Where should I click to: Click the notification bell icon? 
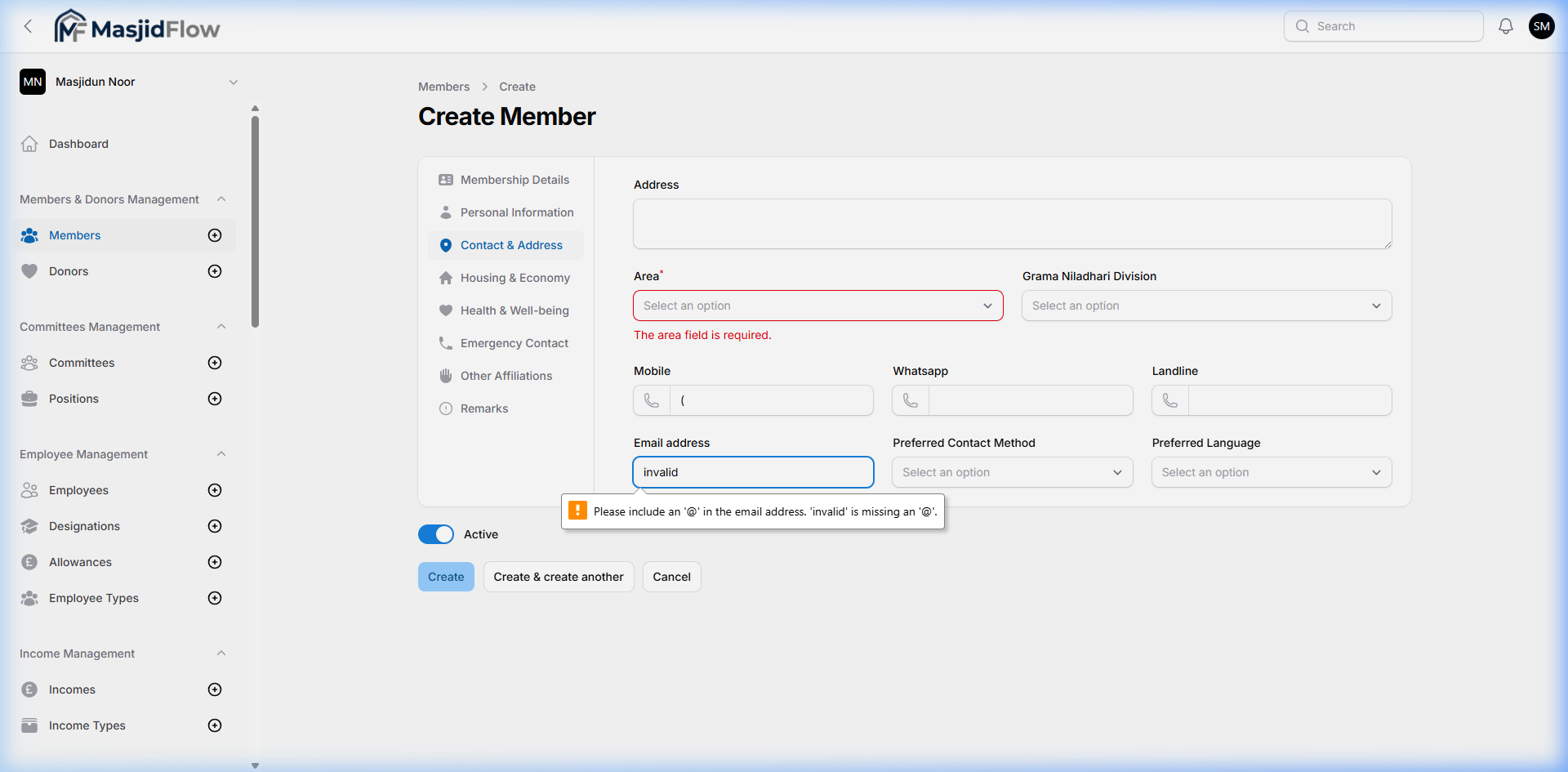click(1505, 25)
